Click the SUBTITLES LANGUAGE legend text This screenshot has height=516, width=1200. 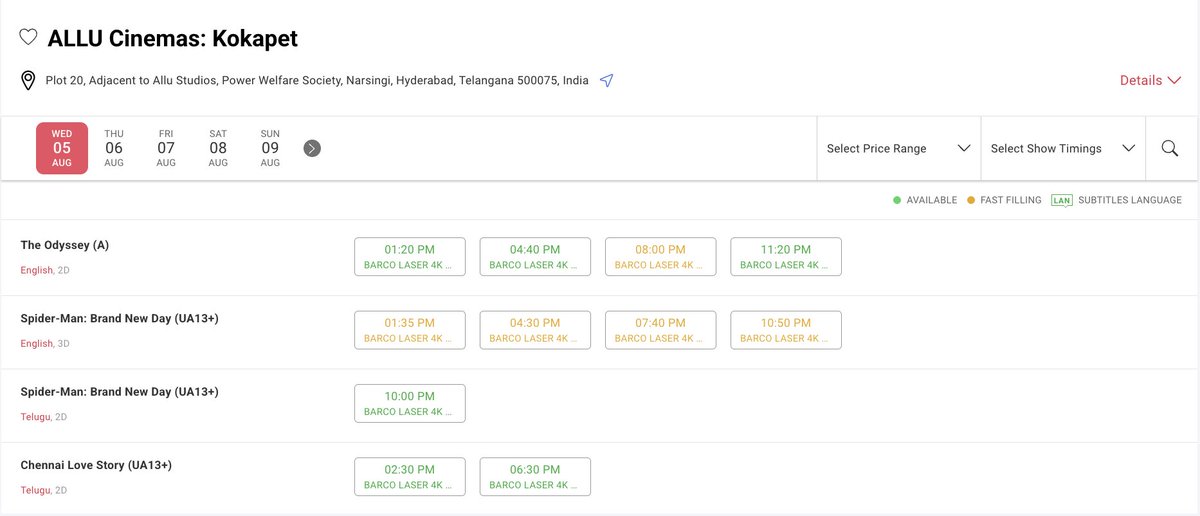coord(1130,200)
